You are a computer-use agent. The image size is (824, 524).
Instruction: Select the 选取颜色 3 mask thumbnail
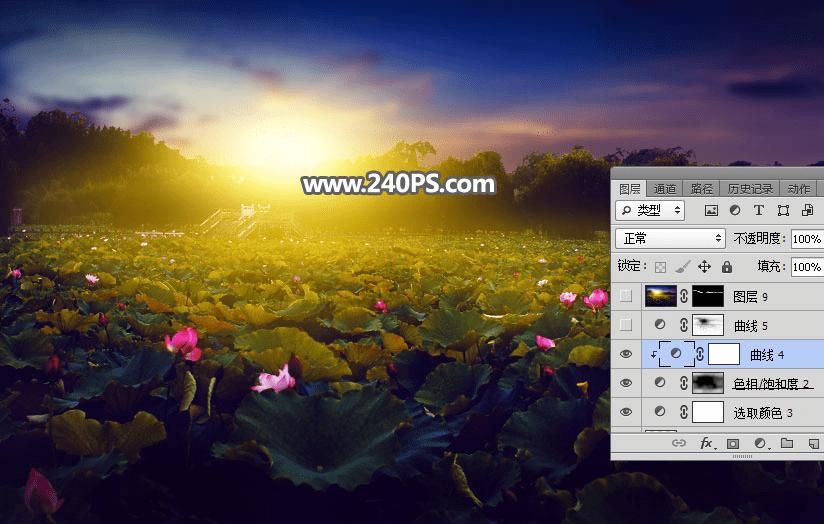(x=708, y=412)
